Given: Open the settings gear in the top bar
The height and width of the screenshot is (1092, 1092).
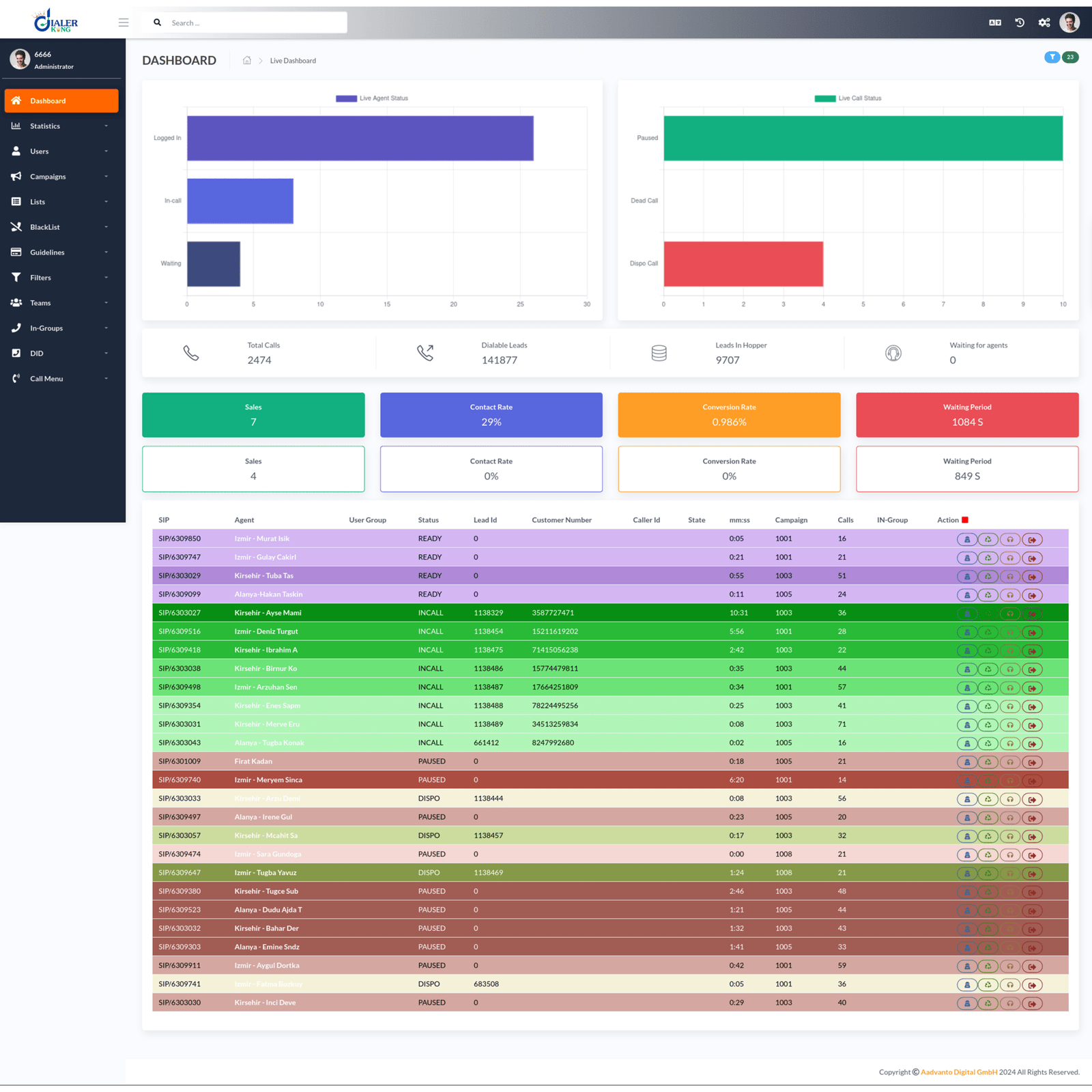Looking at the screenshot, I should click(x=1044, y=22).
